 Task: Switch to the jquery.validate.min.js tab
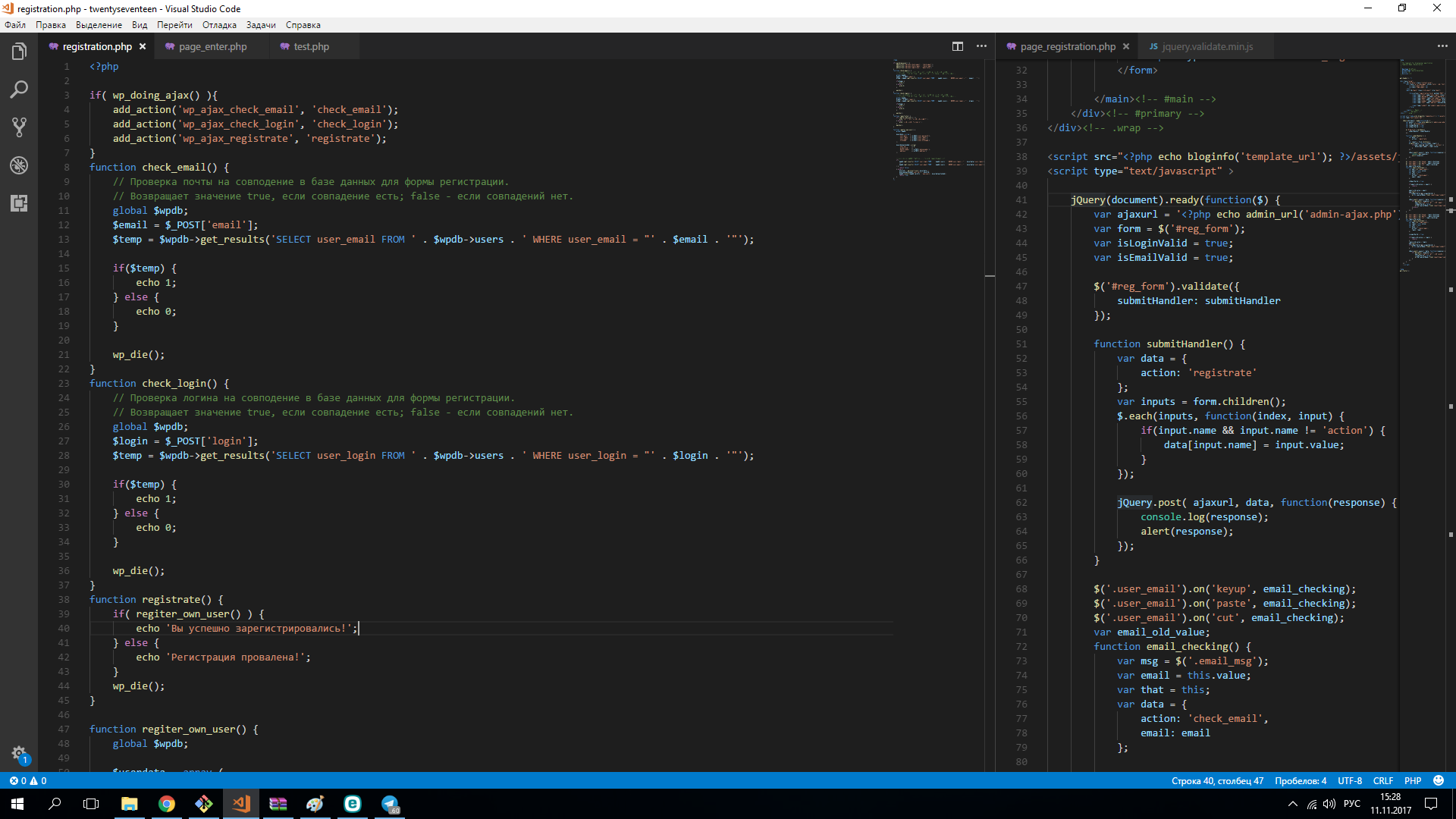(1200, 46)
